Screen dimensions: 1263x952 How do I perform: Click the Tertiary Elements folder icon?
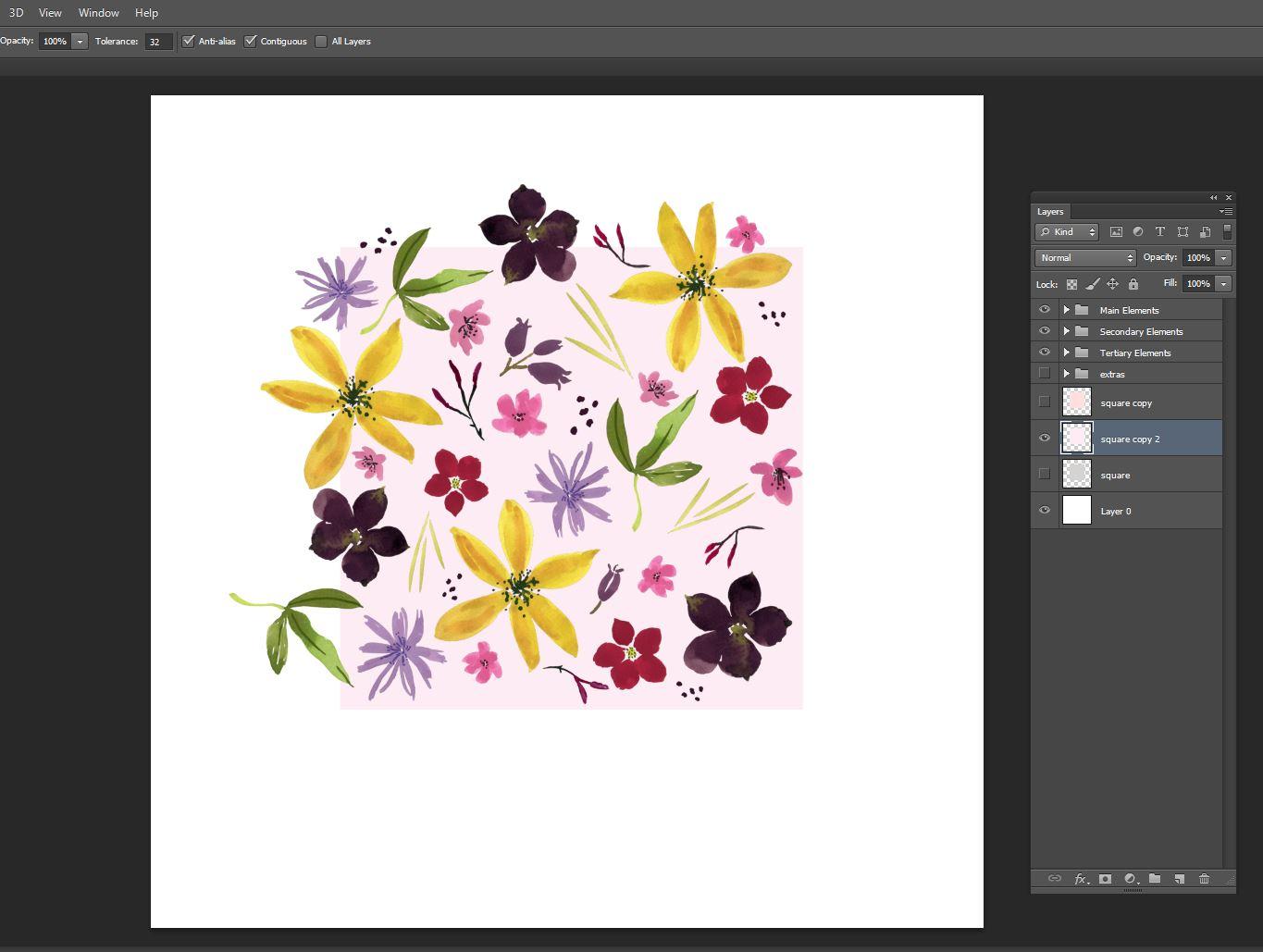click(x=1082, y=352)
